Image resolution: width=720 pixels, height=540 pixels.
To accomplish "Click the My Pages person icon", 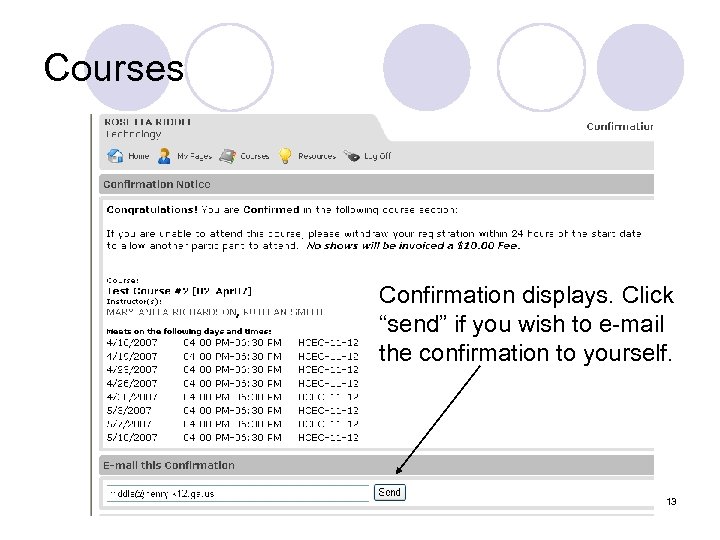I will tap(164, 156).
